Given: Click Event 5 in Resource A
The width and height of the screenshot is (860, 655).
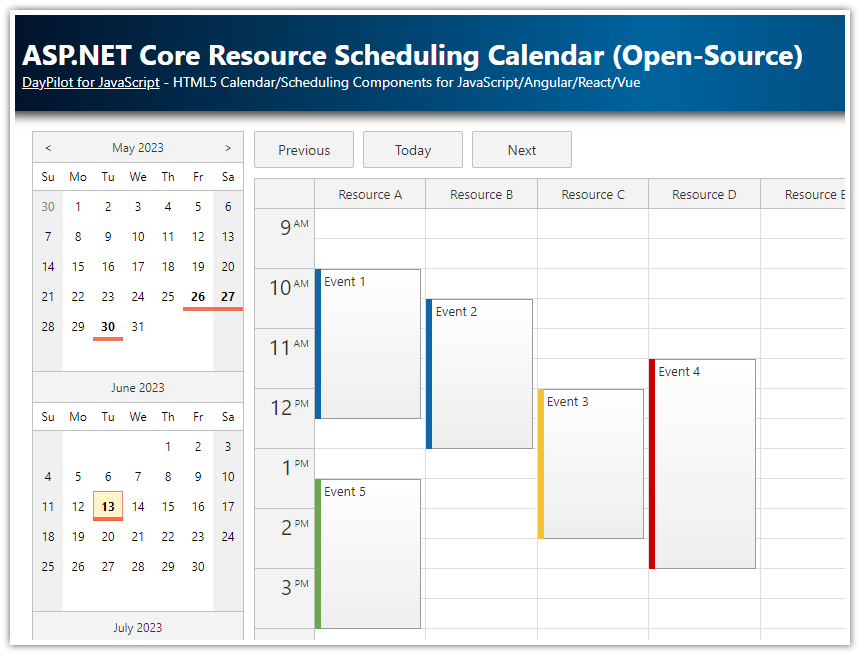Looking at the screenshot, I should [370, 554].
